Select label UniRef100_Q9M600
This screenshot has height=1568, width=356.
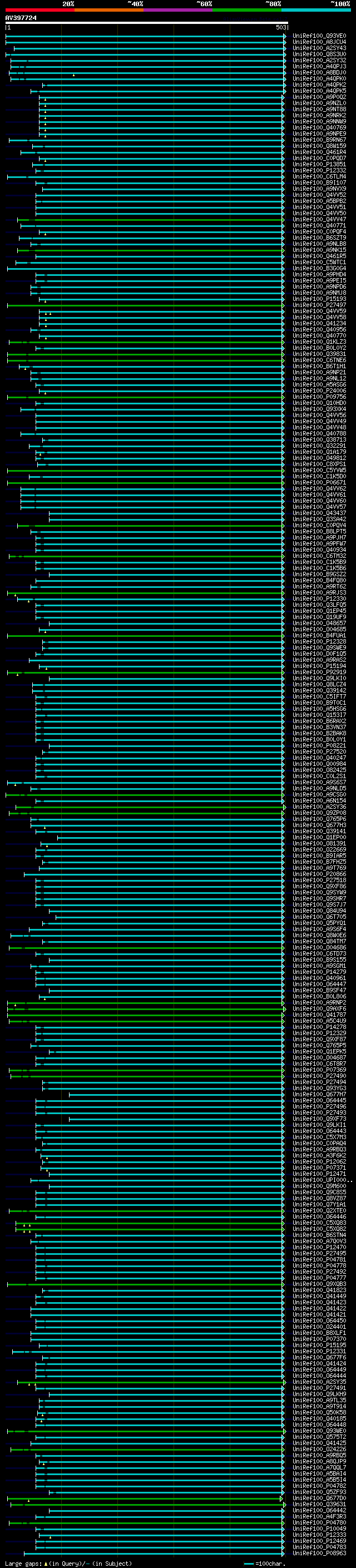(x=319, y=1186)
